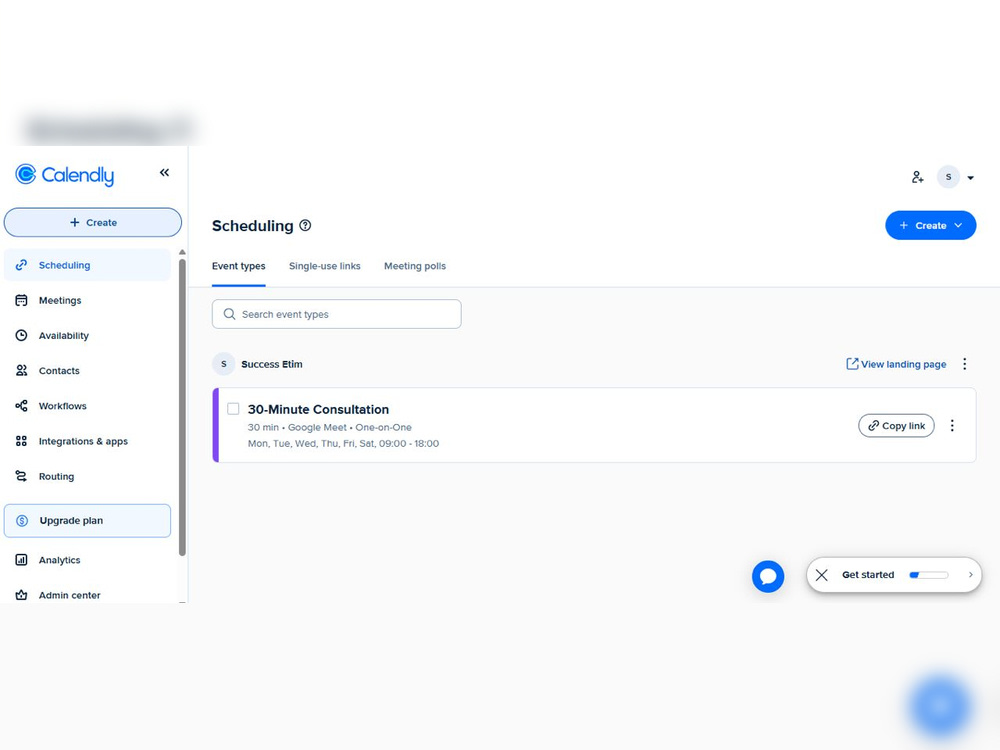
Task: Go to Availability page
Action: 87,335
